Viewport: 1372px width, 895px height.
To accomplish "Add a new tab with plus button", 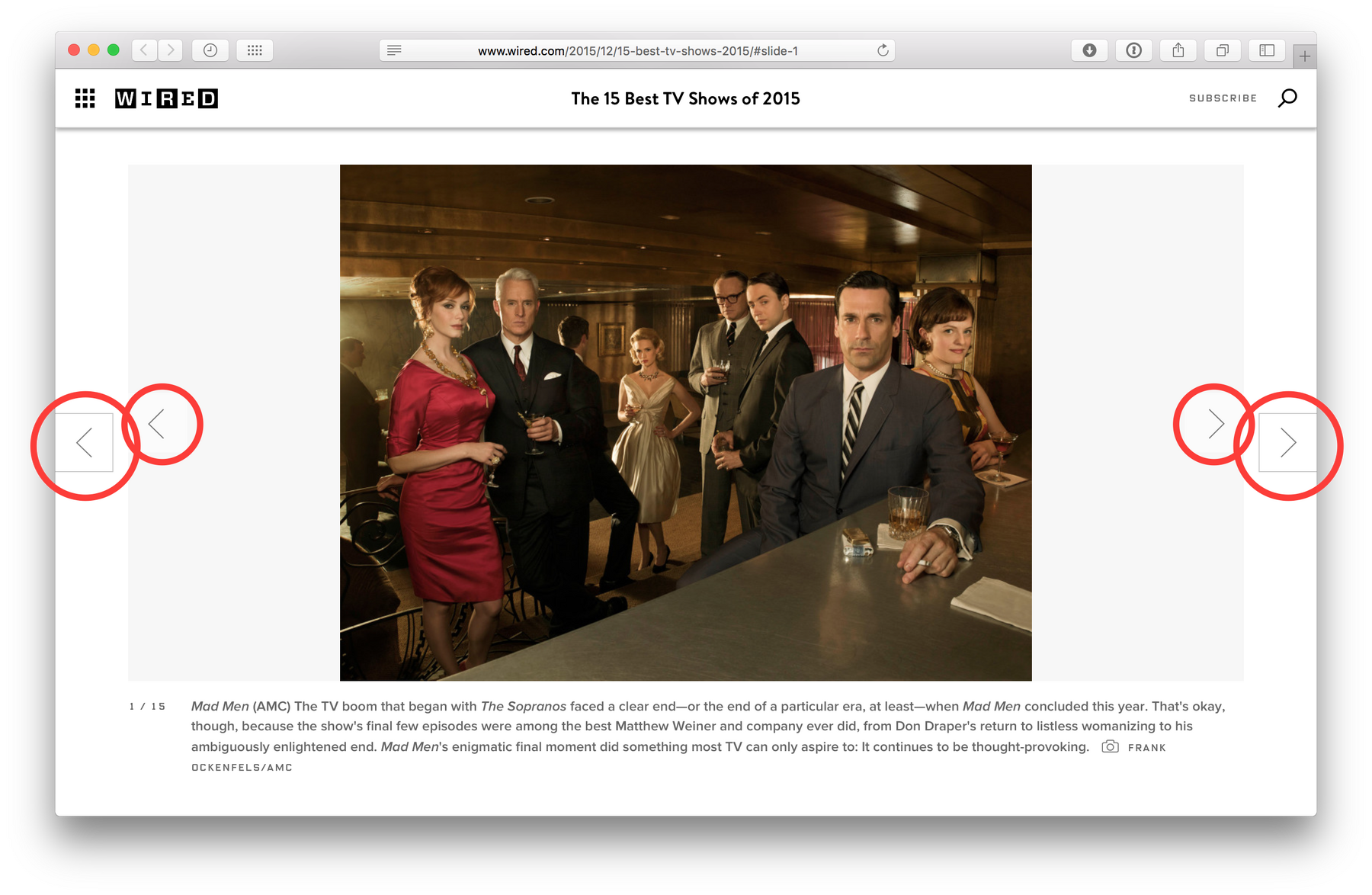I will 1305,56.
